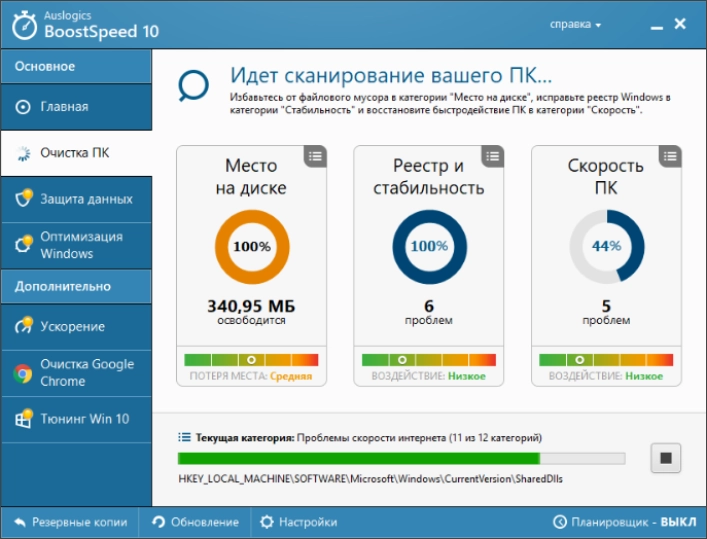Minimize the BoostSpeed window

tap(656, 27)
